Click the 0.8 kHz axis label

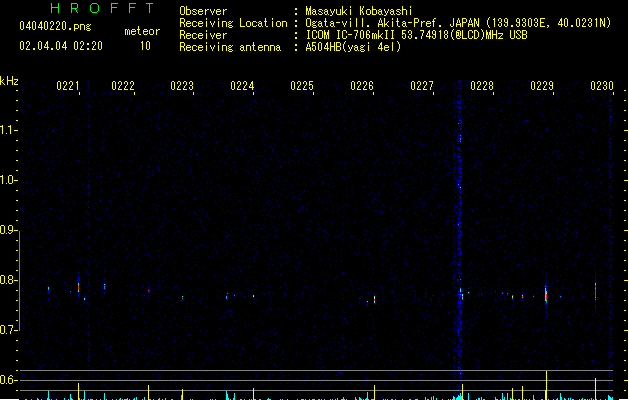pyautogui.click(x=8, y=280)
